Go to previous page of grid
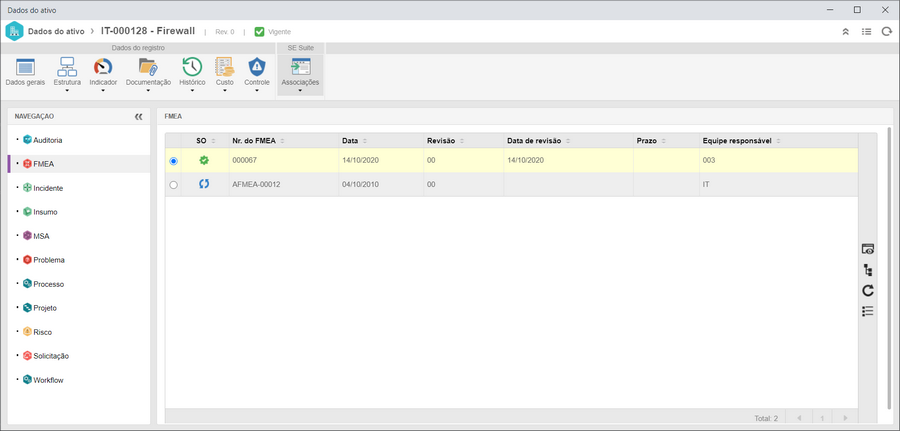 [798, 418]
